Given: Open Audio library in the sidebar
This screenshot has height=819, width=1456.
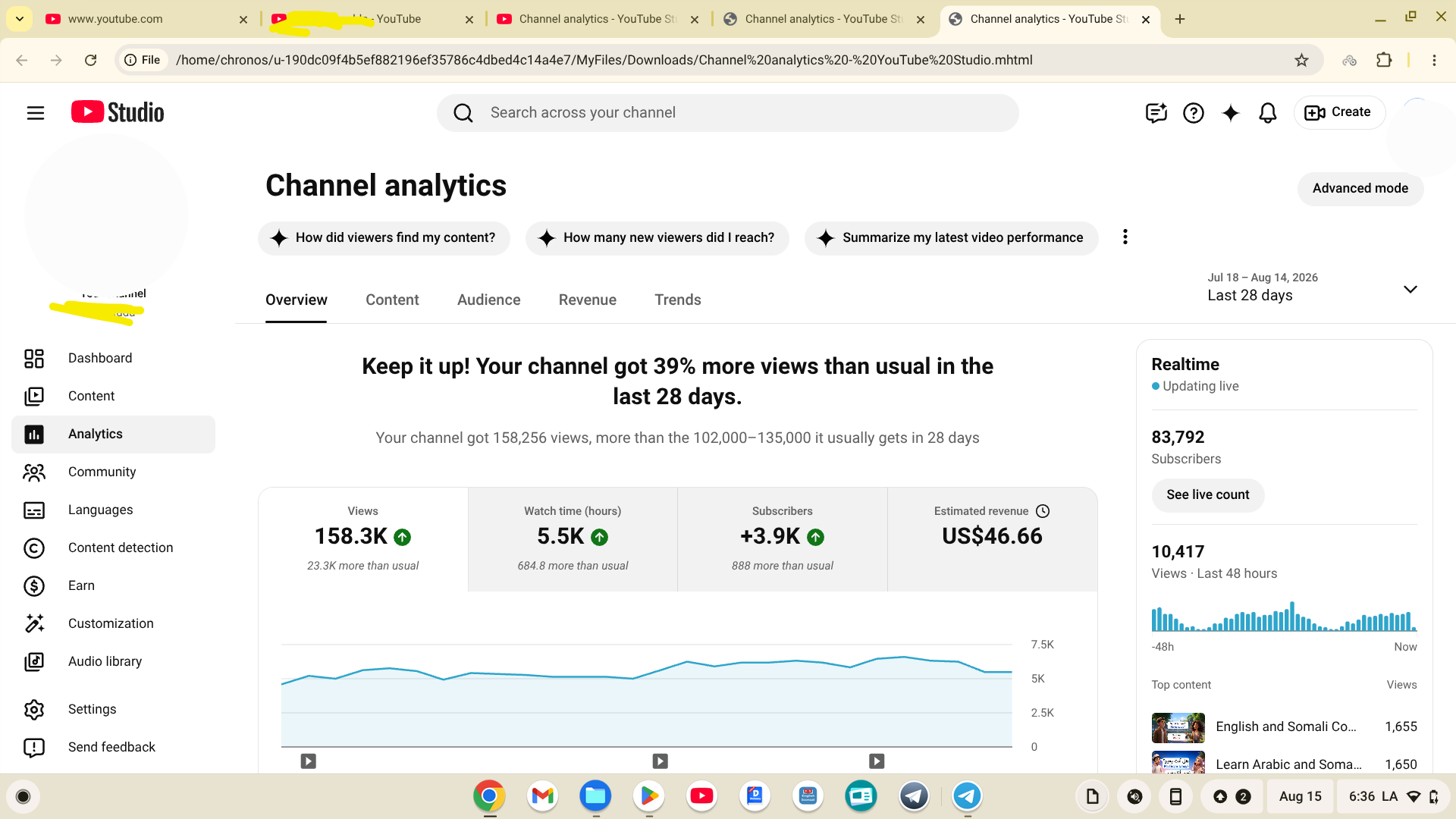Looking at the screenshot, I should (114, 661).
